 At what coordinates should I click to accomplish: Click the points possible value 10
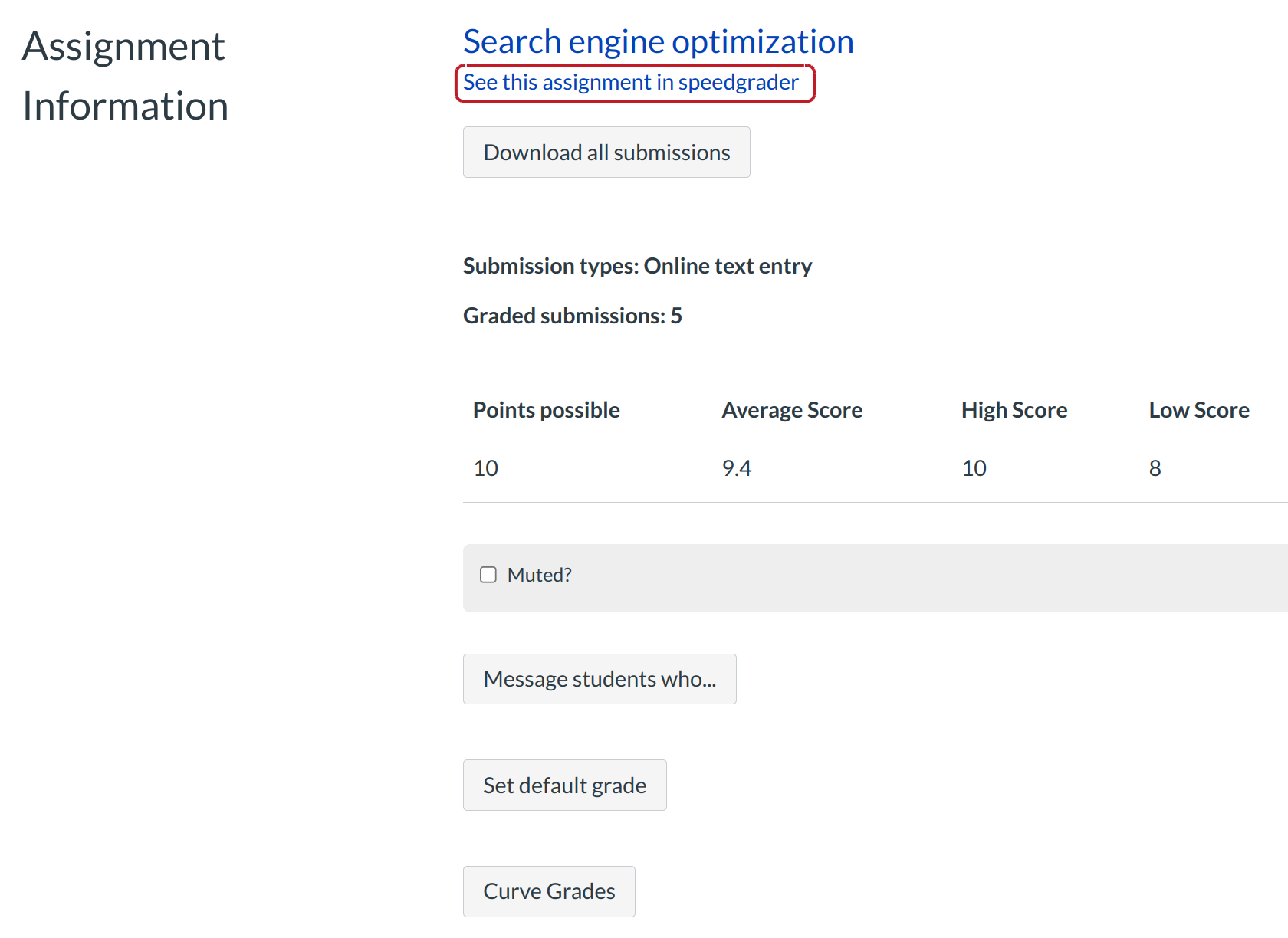point(486,467)
